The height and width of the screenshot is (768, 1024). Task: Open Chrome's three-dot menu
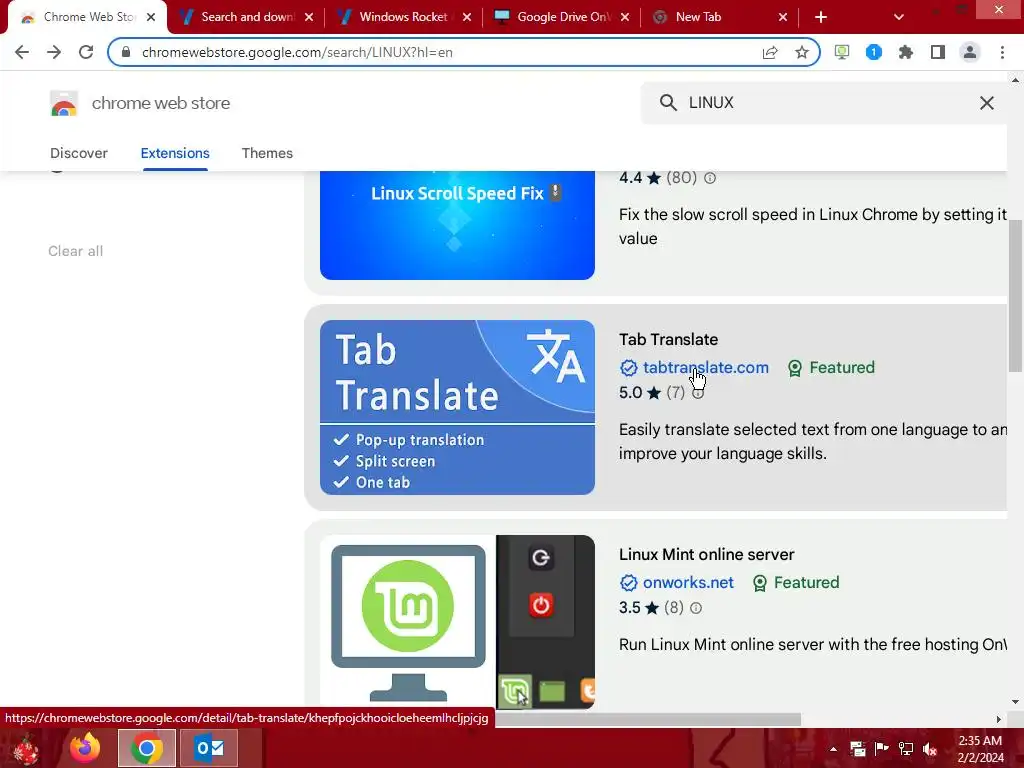(1002, 52)
